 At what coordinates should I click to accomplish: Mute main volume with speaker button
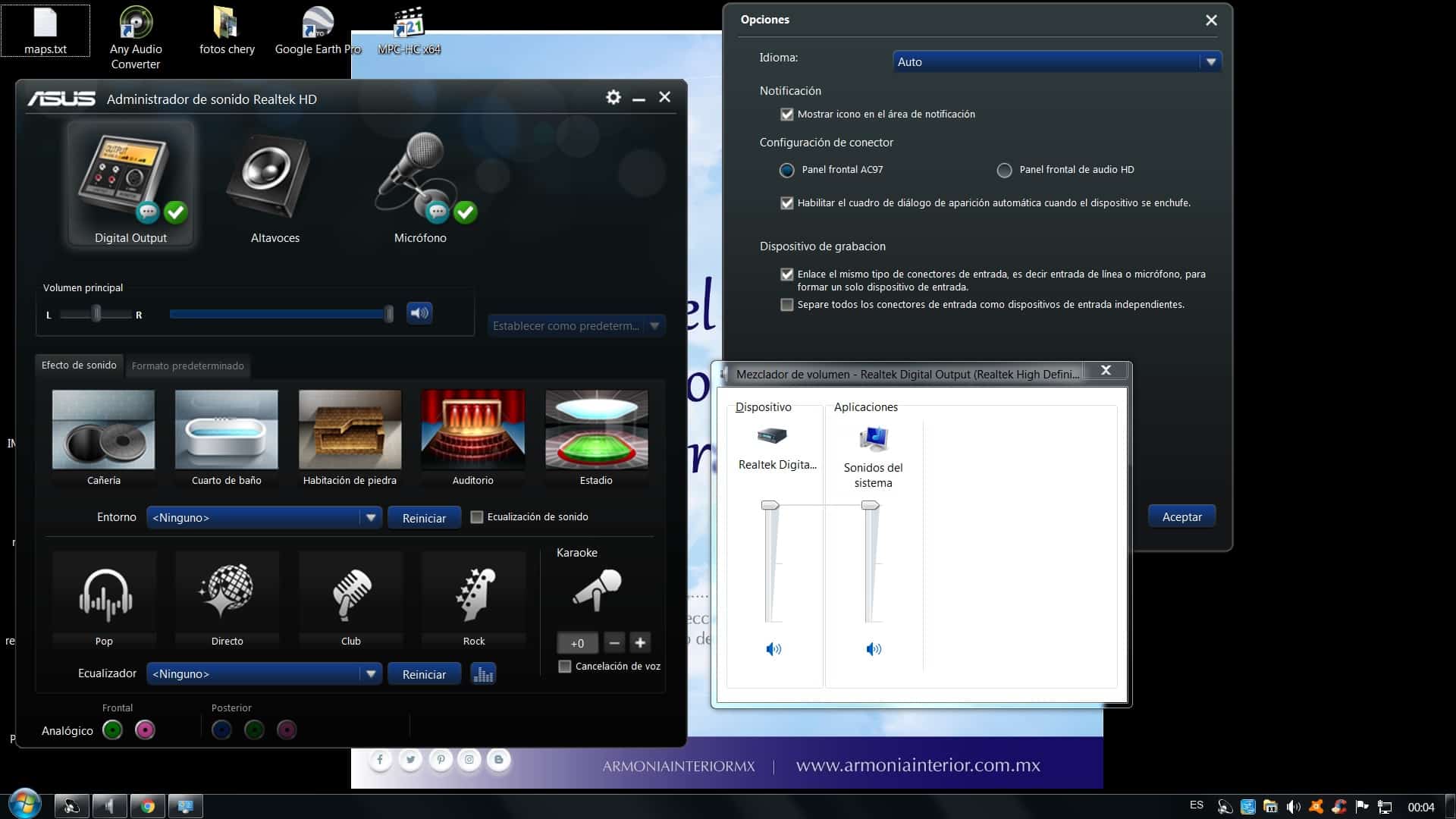(x=419, y=313)
